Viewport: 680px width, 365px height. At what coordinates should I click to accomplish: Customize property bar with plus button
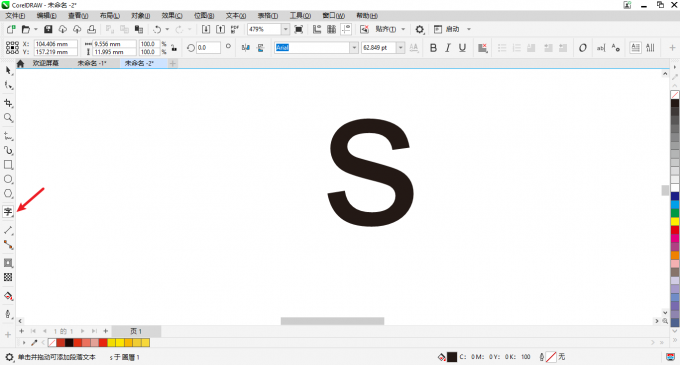coord(672,48)
